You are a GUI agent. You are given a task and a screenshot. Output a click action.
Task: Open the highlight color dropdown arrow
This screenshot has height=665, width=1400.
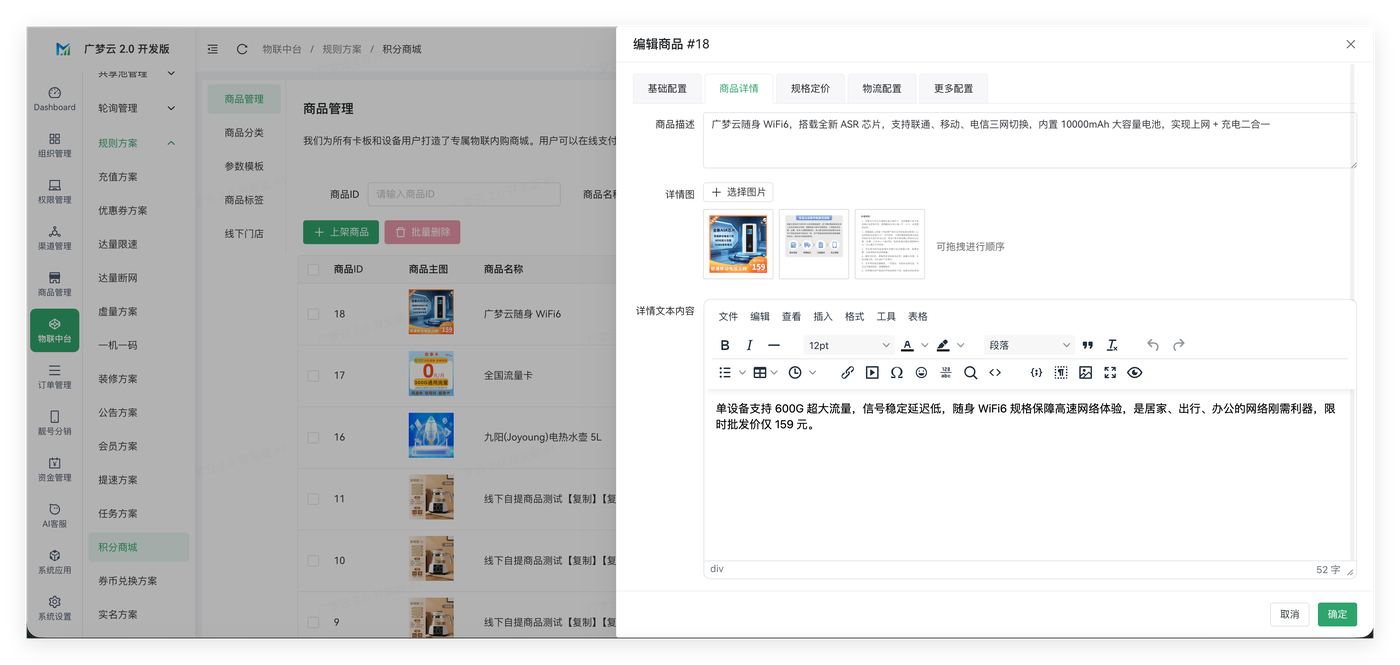click(960, 345)
